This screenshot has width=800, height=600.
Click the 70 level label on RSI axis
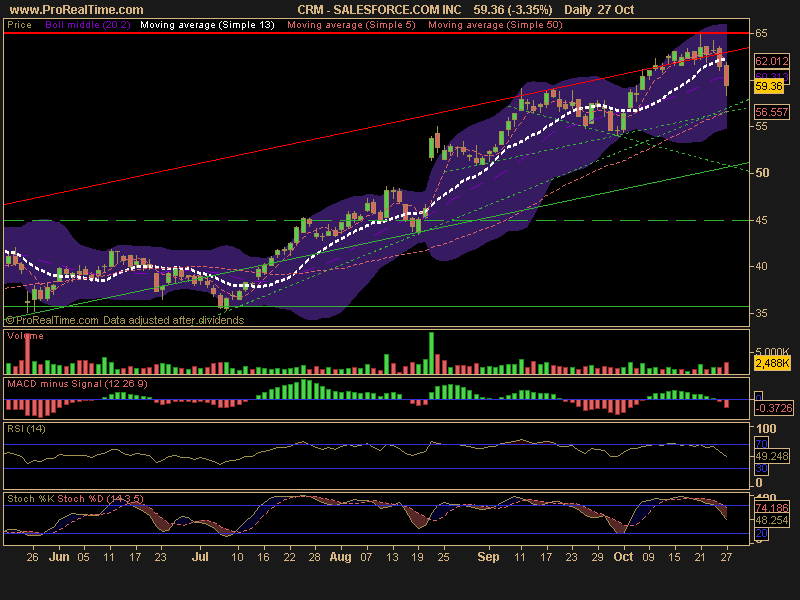click(x=761, y=443)
